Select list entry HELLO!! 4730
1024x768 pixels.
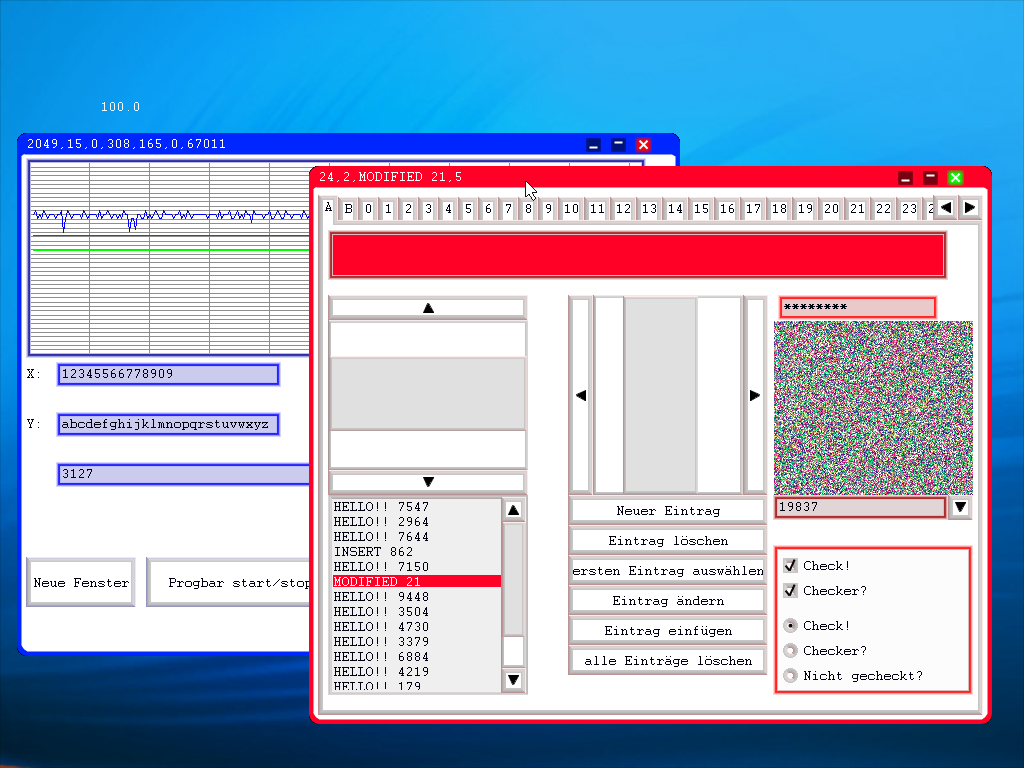click(x=417, y=627)
